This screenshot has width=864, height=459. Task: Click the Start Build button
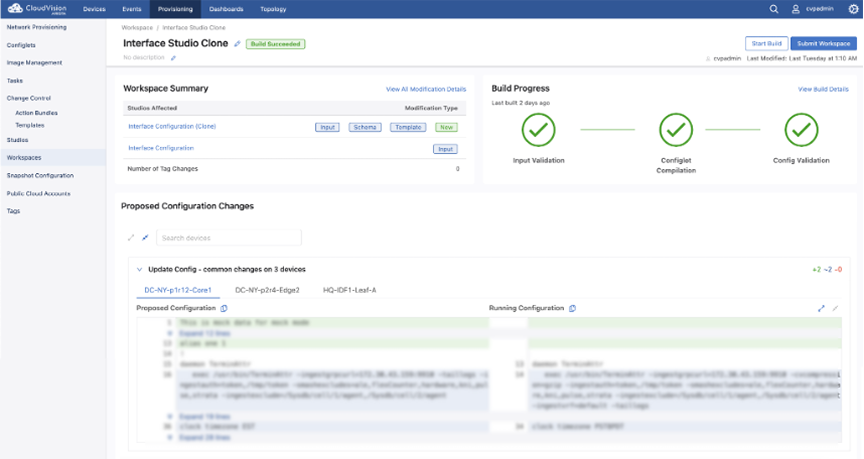click(766, 44)
